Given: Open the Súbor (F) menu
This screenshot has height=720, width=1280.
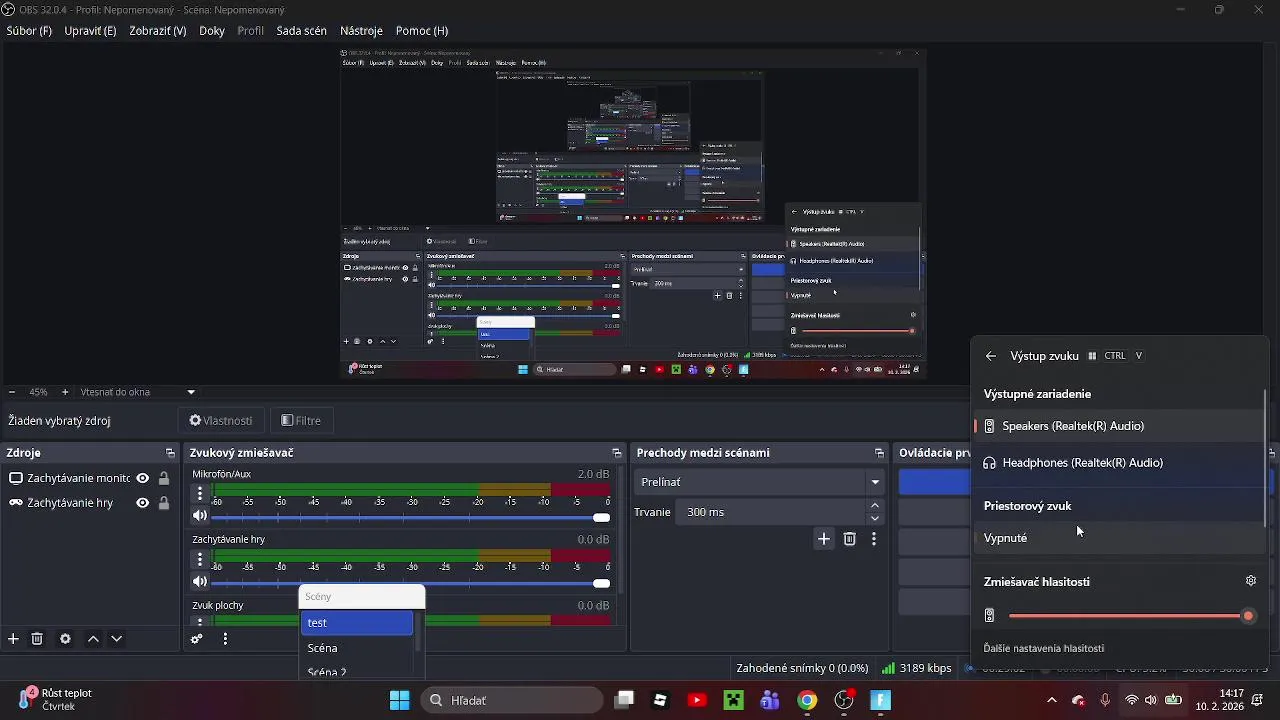Looking at the screenshot, I should tap(29, 31).
